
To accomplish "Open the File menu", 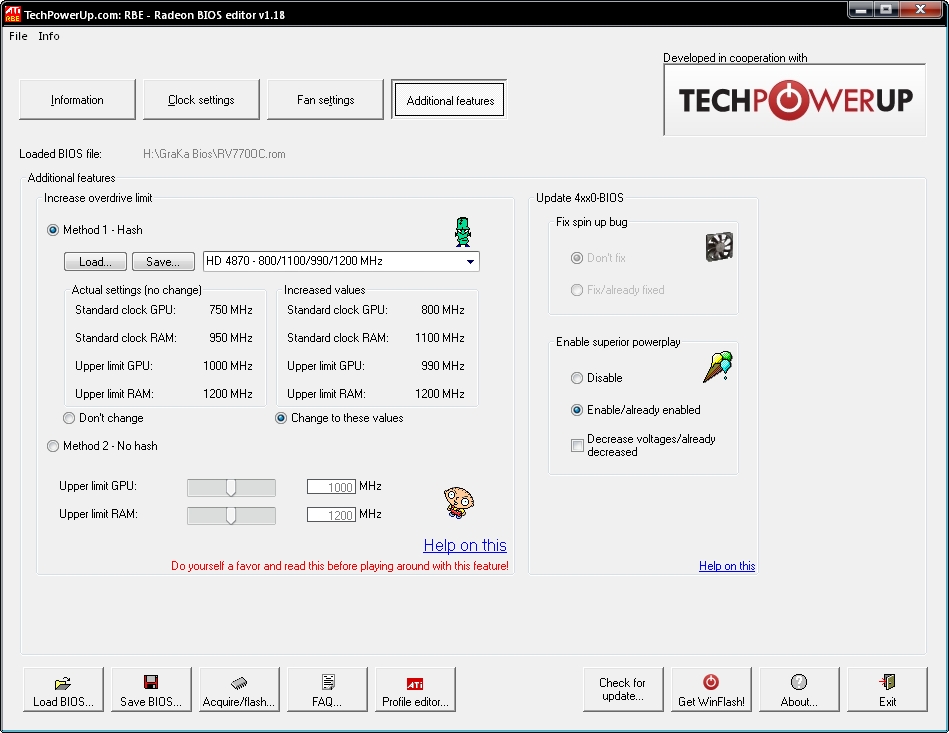I will click(18, 36).
